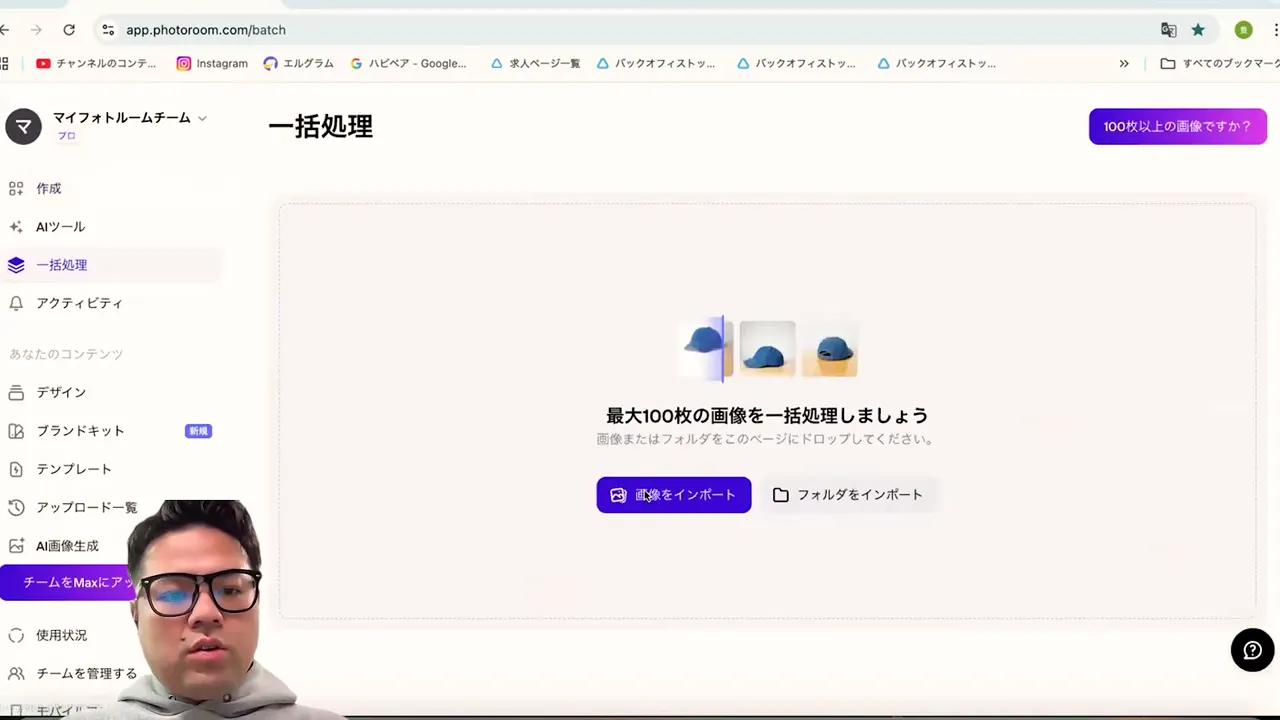Select AI画像生成 in the sidebar
Viewport: 1280px width, 720px height.
tap(67, 545)
